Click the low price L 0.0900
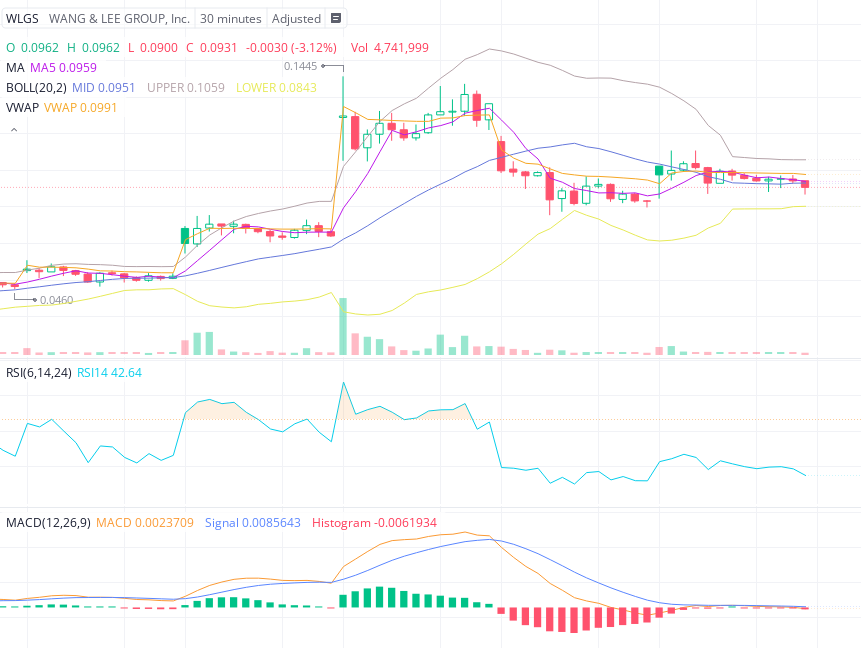This screenshot has width=861, height=648. (153, 48)
